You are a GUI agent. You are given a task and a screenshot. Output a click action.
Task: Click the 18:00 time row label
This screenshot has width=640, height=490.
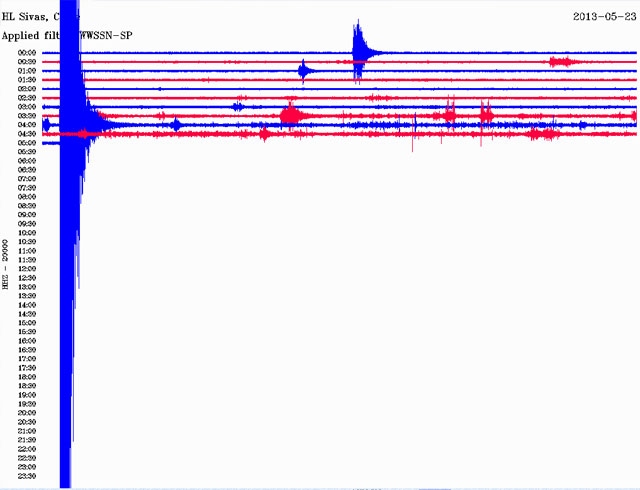click(x=27, y=376)
